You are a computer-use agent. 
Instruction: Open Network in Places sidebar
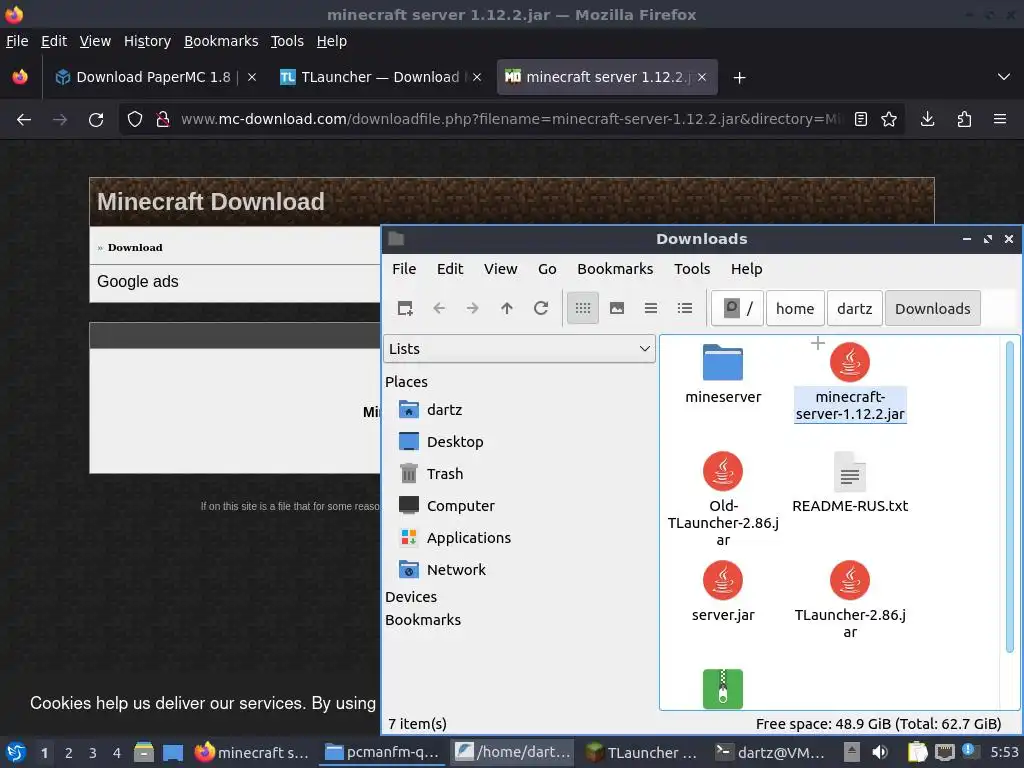(x=443, y=570)
